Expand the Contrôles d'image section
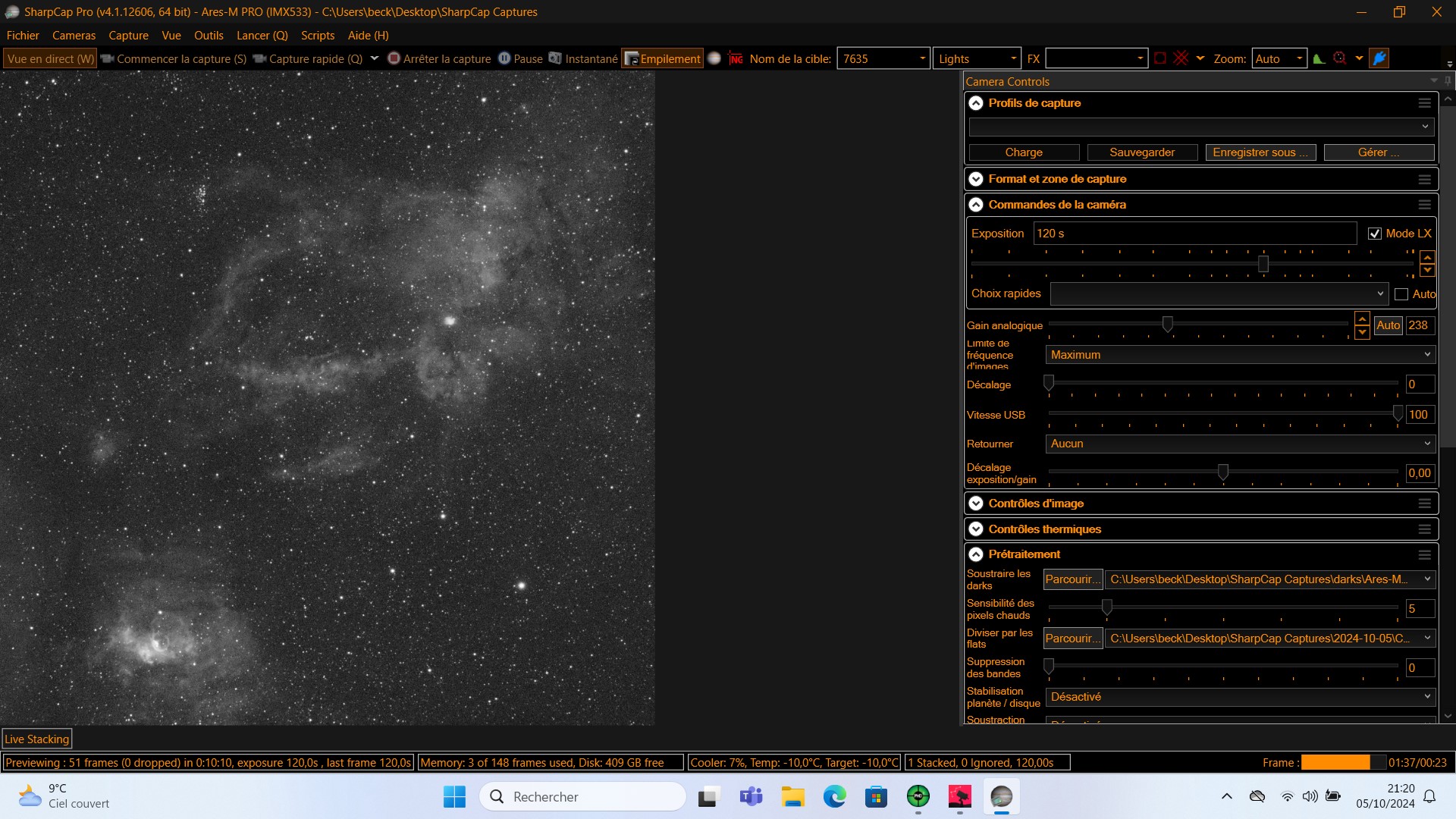 (976, 504)
